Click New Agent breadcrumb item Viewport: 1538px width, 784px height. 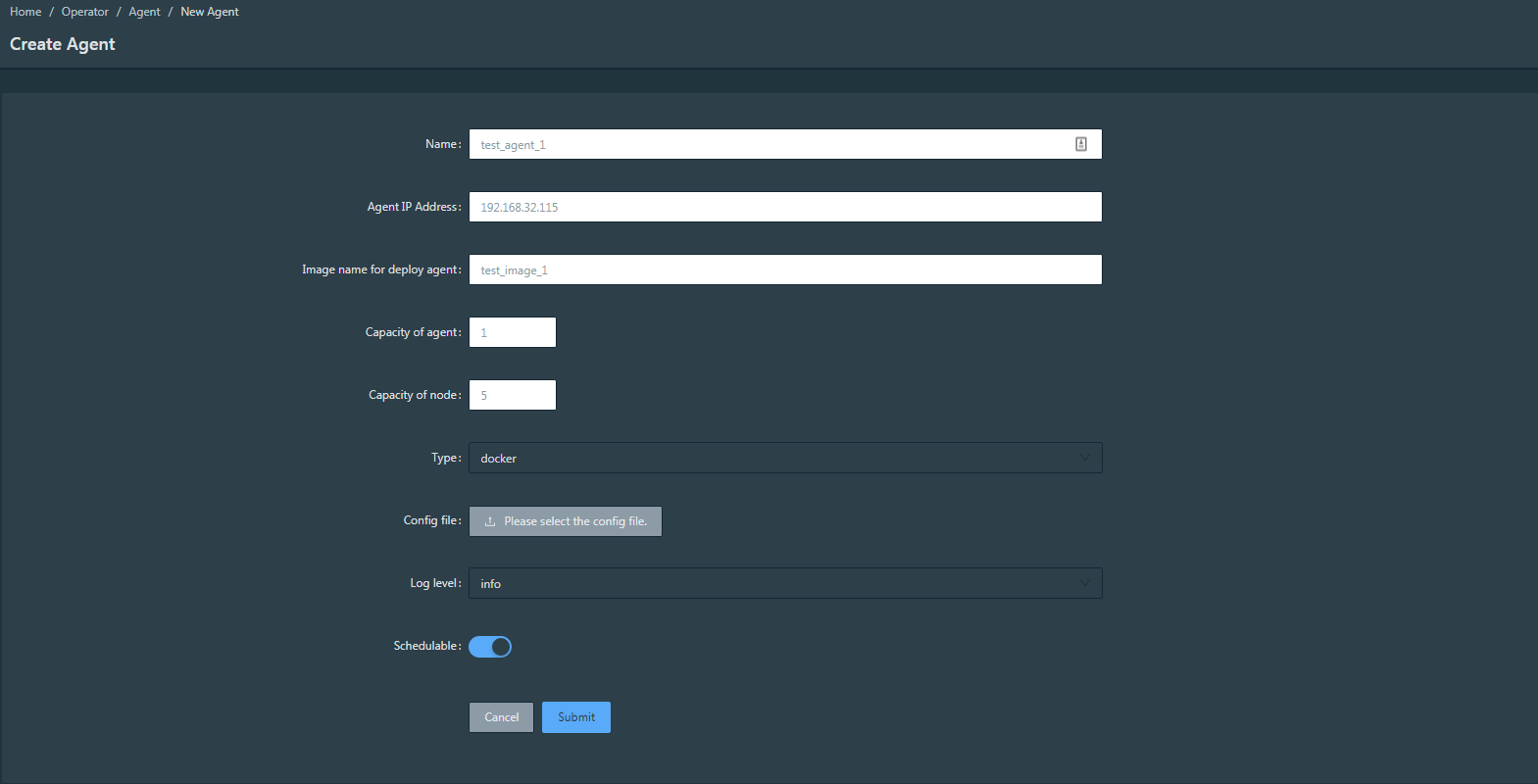coord(210,12)
